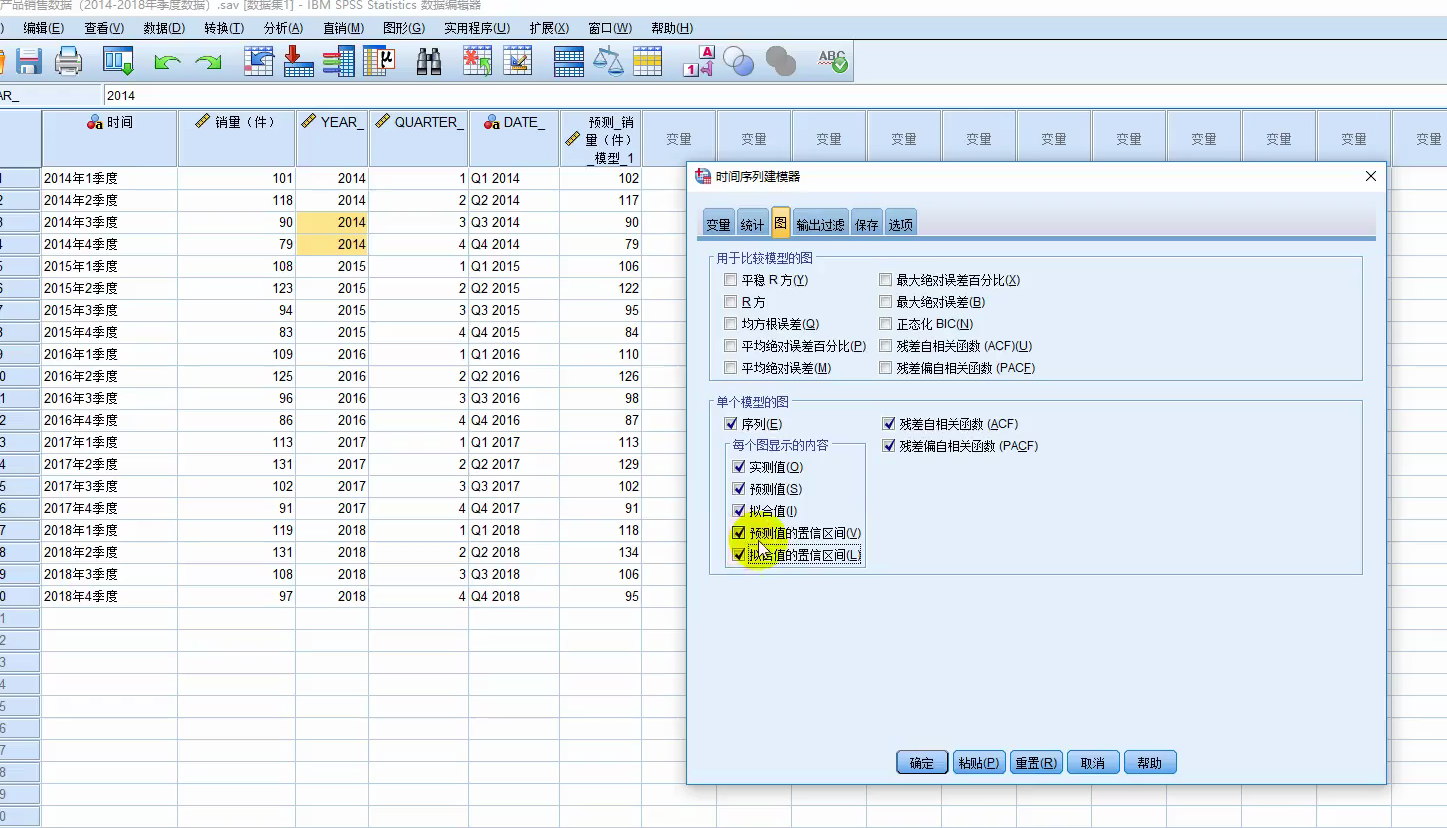The image size is (1447, 828).
Task: Open the 转换(T) menu
Action: pyautogui.click(x=224, y=28)
